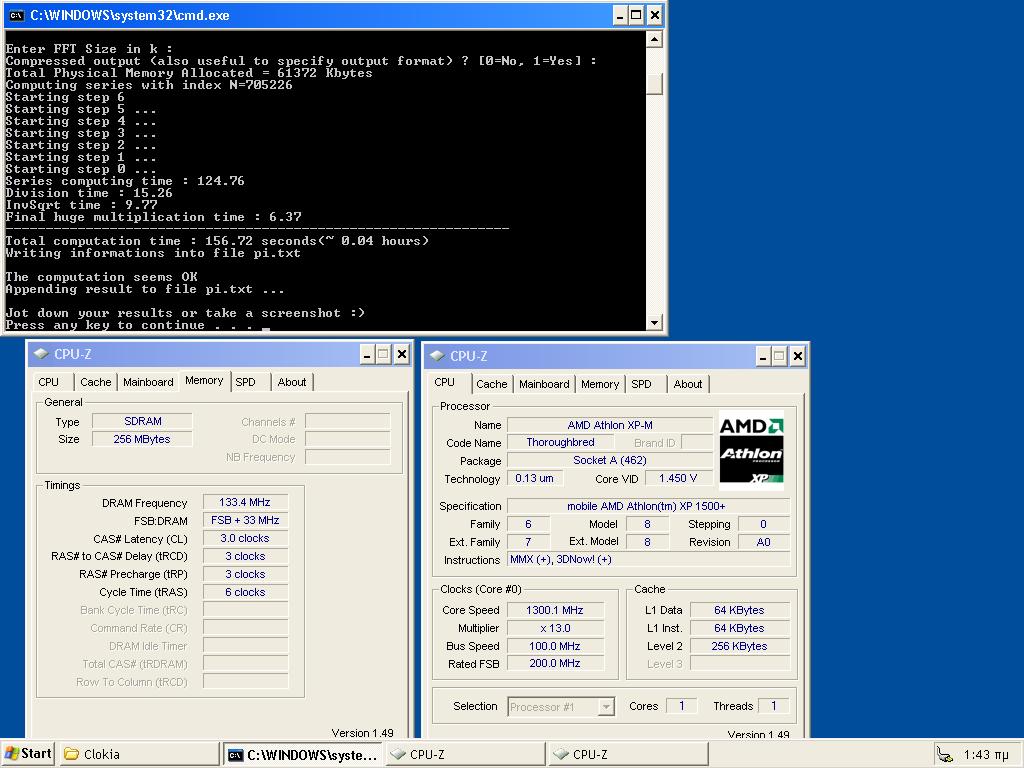
Task: Select Memory tab in the left CPU-Z window
Action: tap(204, 380)
